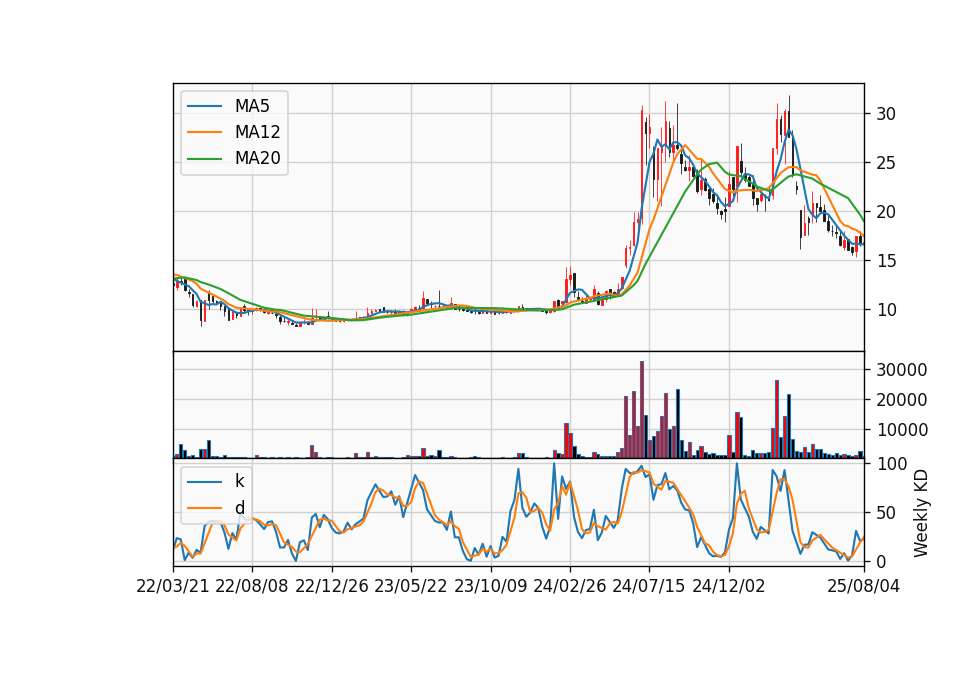Click the date label 23/10/09
This screenshot has height=690, width=960.
coord(490,587)
